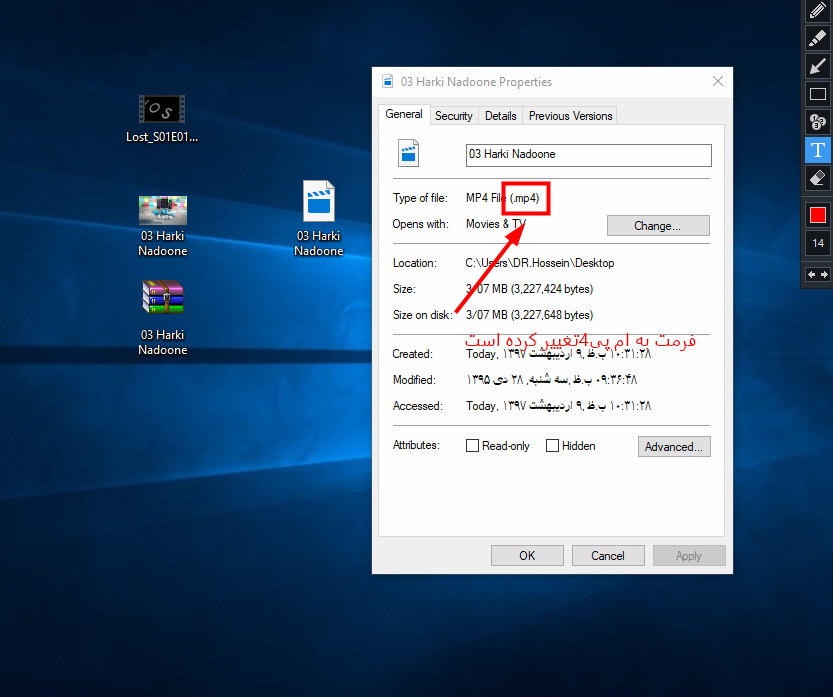Open the Advanced... attributes dialog
833x697 pixels.
pos(674,447)
